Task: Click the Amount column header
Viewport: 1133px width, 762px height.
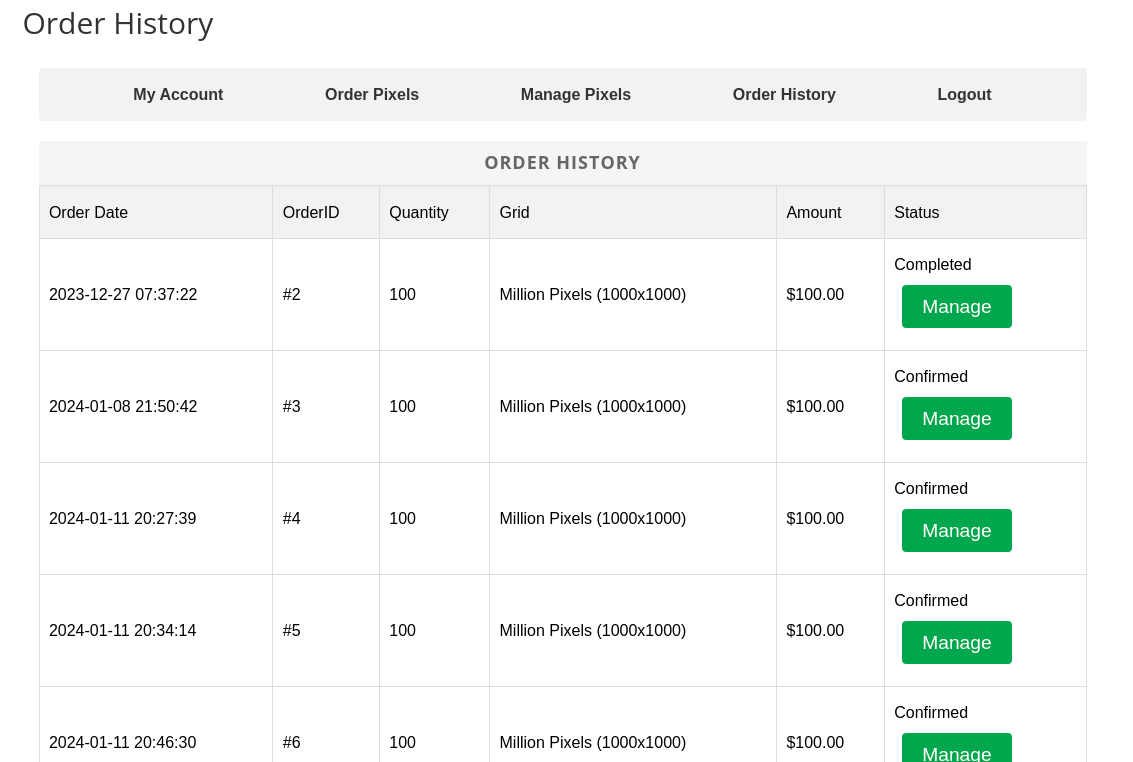Action: [x=813, y=212]
